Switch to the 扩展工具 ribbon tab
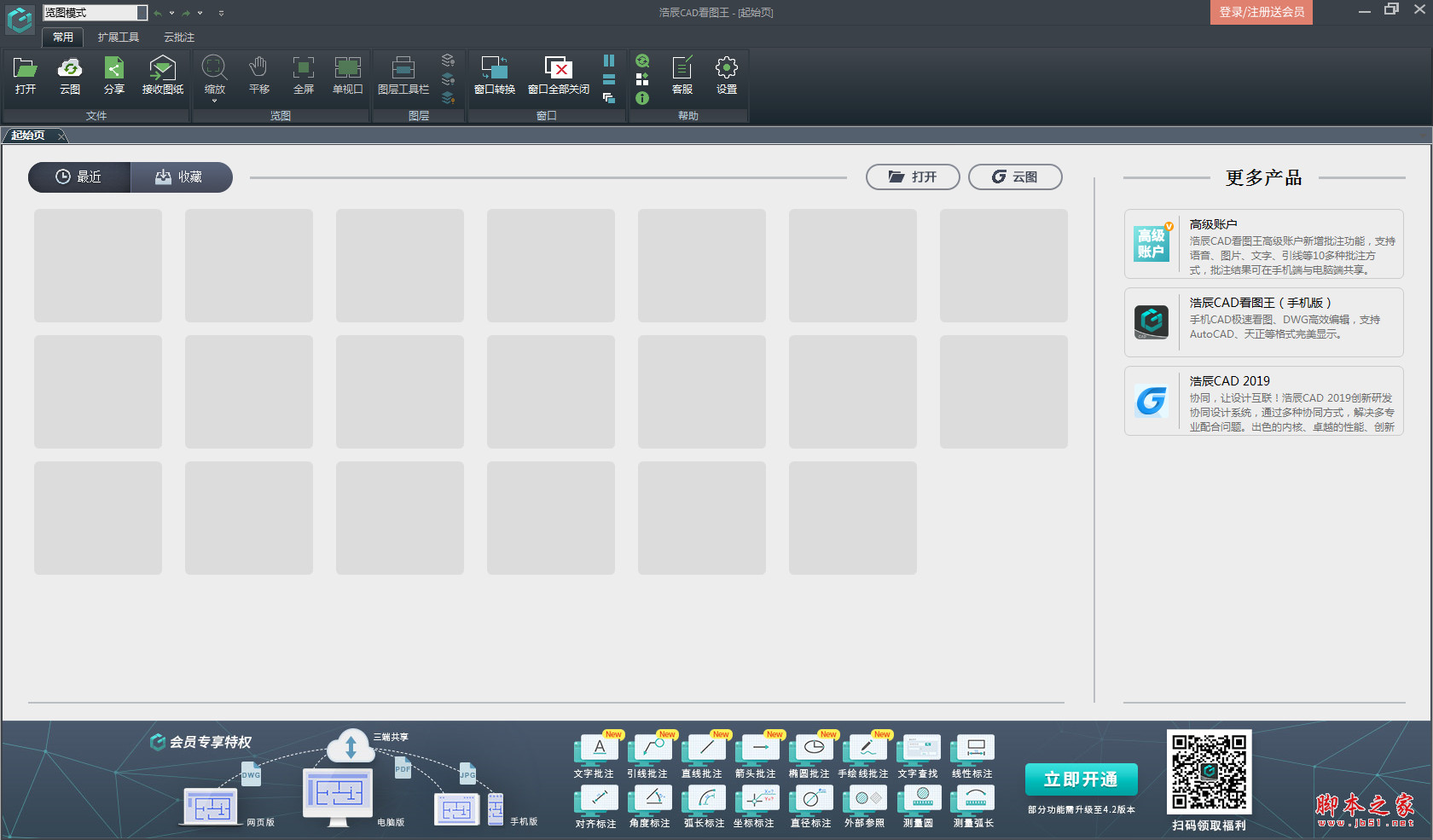1433x840 pixels. click(118, 38)
